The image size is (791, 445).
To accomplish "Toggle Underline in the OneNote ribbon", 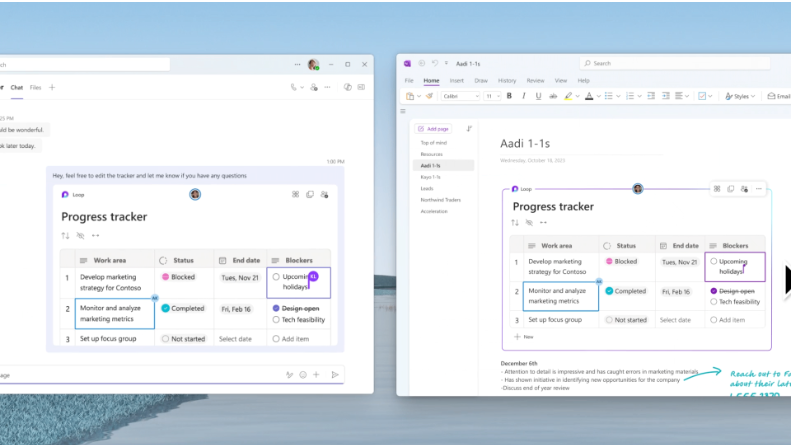I will point(538,96).
